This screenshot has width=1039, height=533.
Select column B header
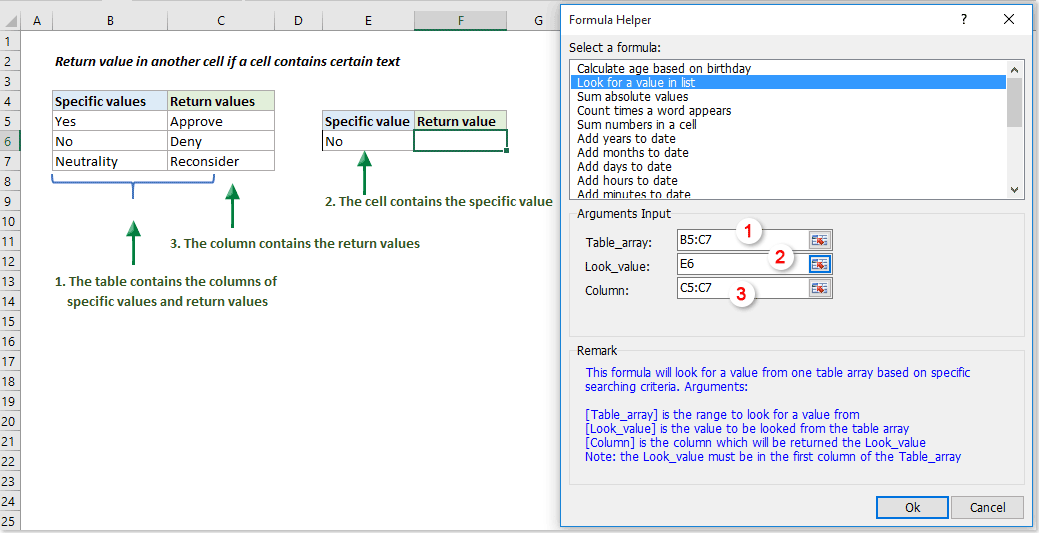point(110,21)
